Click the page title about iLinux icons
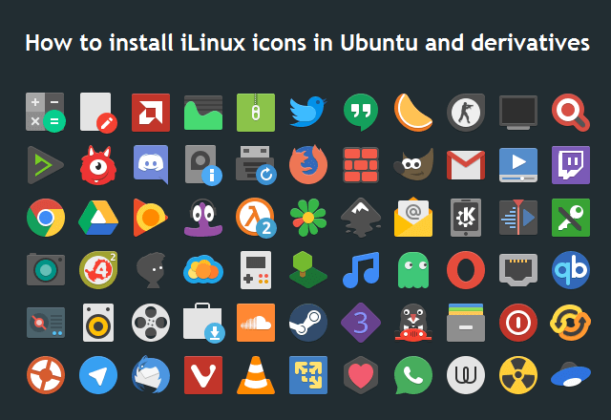Image resolution: width=611 pixels, height=420 pixels. 307,42
